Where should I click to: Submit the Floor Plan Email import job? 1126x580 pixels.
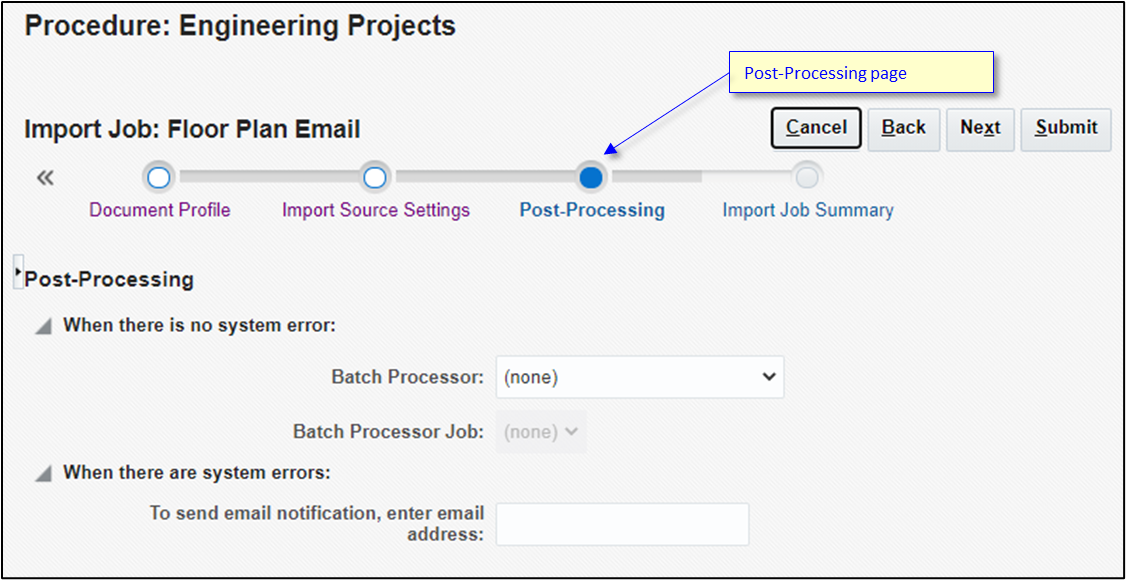point(1065,128)
